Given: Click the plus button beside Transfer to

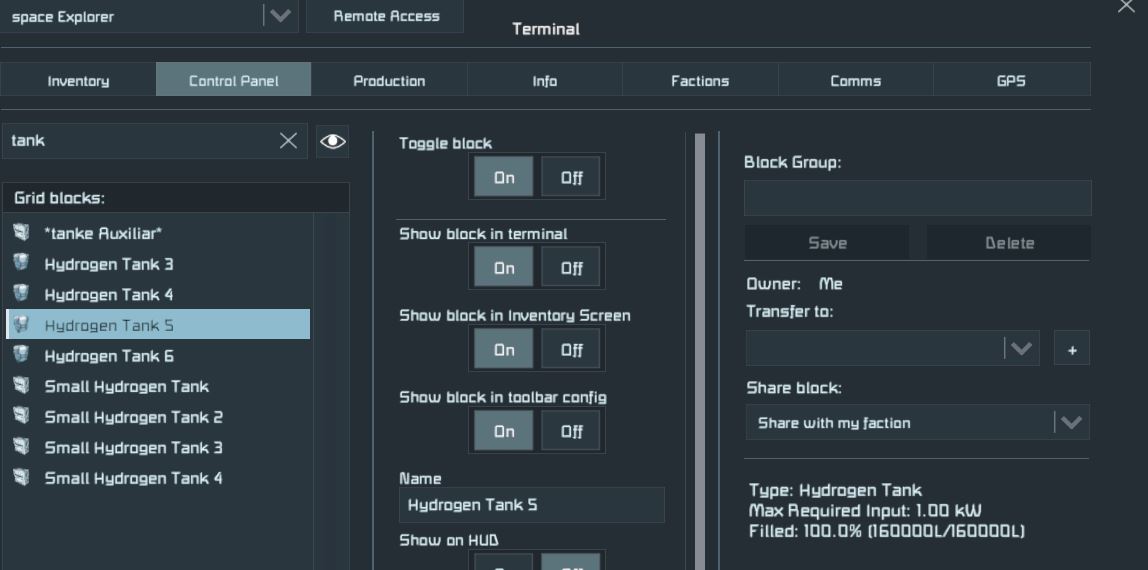Looking at the screenshot, I should [x=1071, y=349].
